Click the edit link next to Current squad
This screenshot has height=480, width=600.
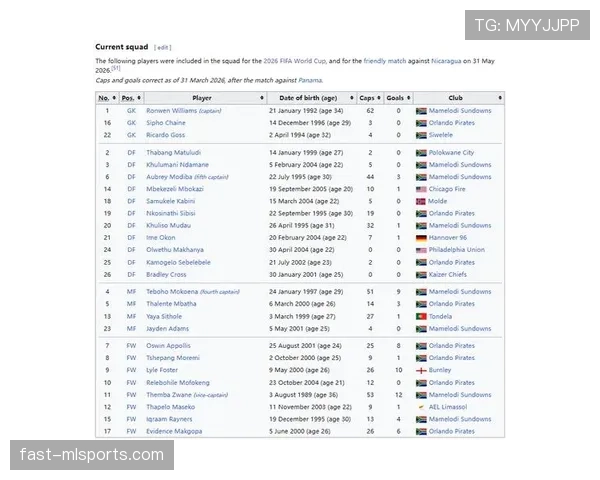163,47
